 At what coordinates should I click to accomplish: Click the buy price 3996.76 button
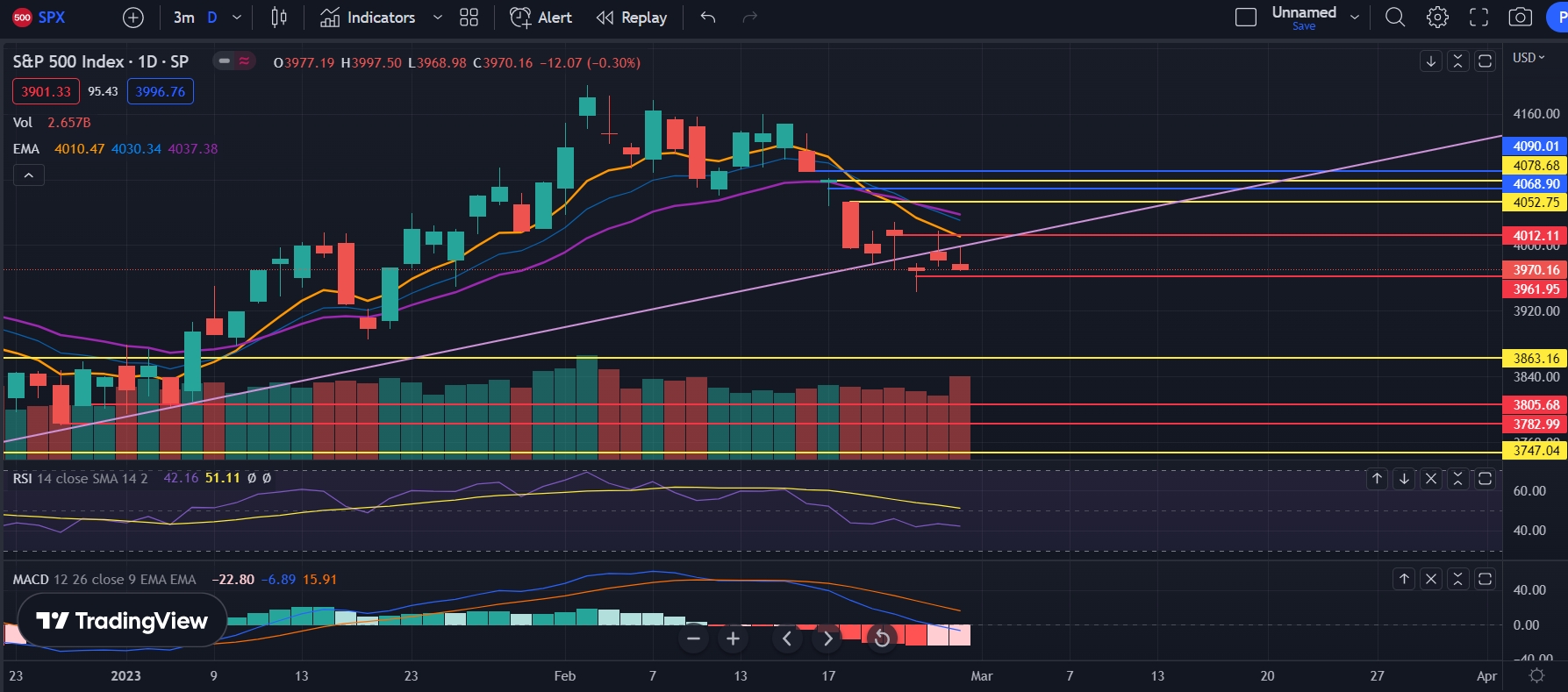tap(161, 91)
